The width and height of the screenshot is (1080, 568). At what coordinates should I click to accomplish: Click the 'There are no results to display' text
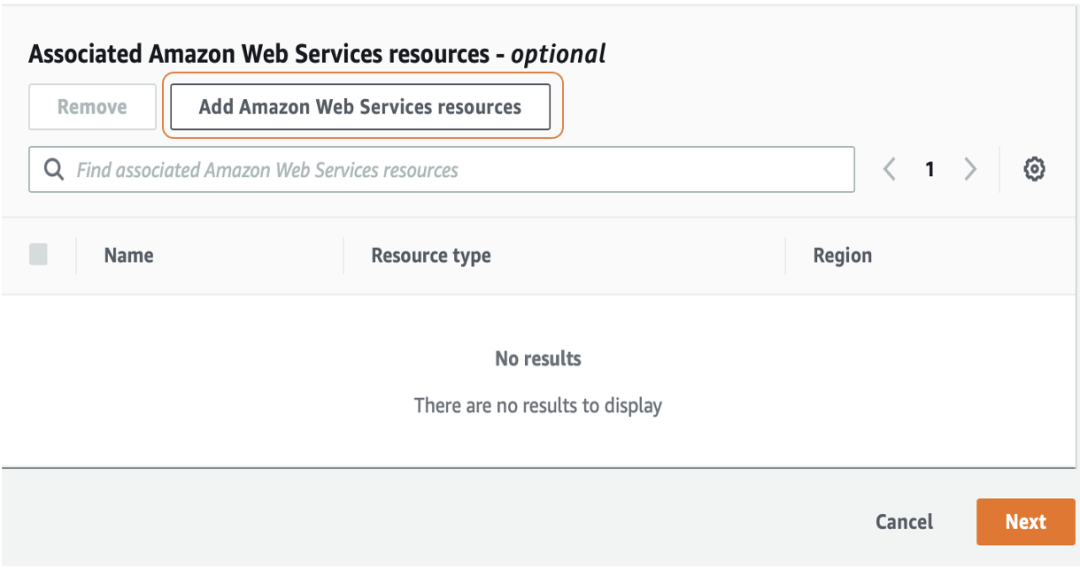(538, 406)
